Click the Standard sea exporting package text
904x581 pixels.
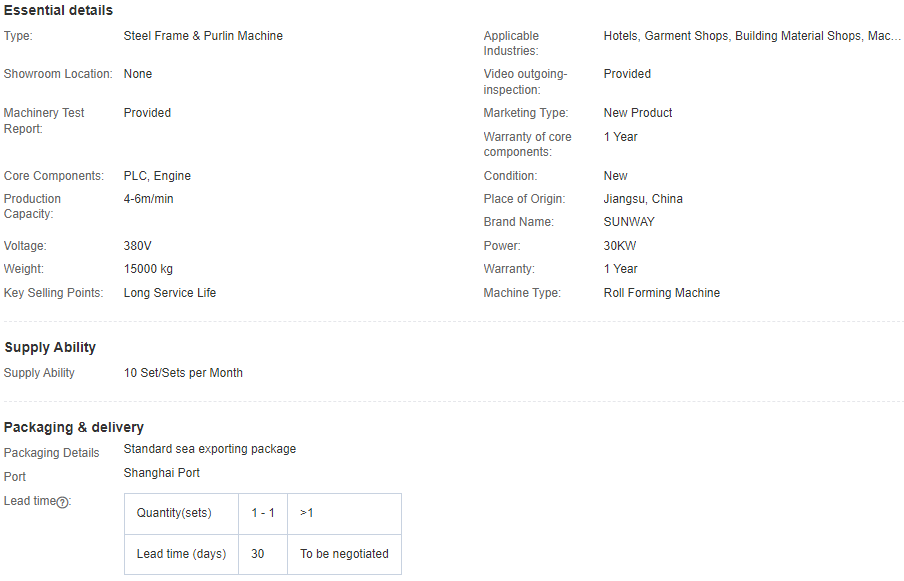tap(209, 449)
